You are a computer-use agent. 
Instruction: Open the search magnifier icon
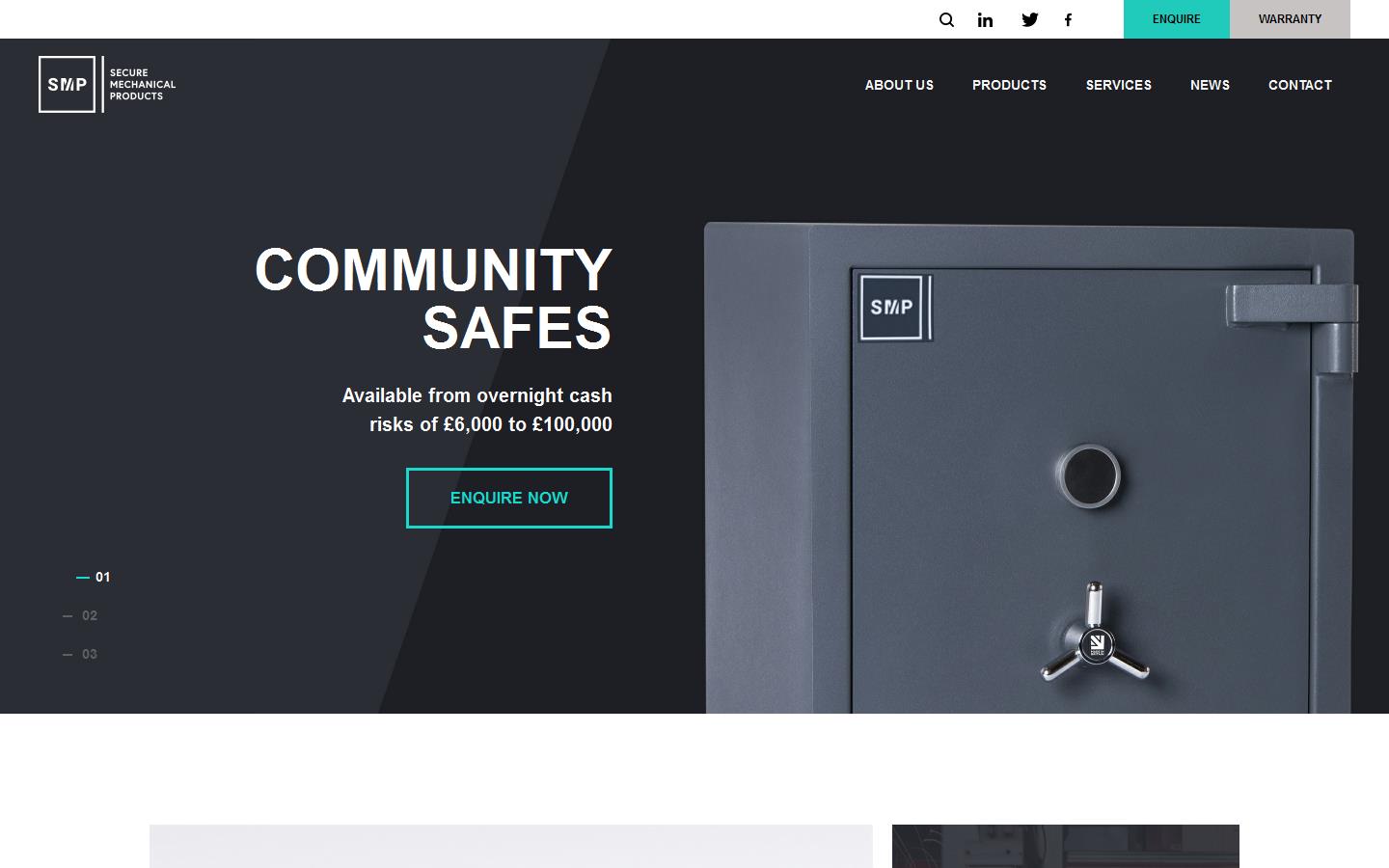946,19
